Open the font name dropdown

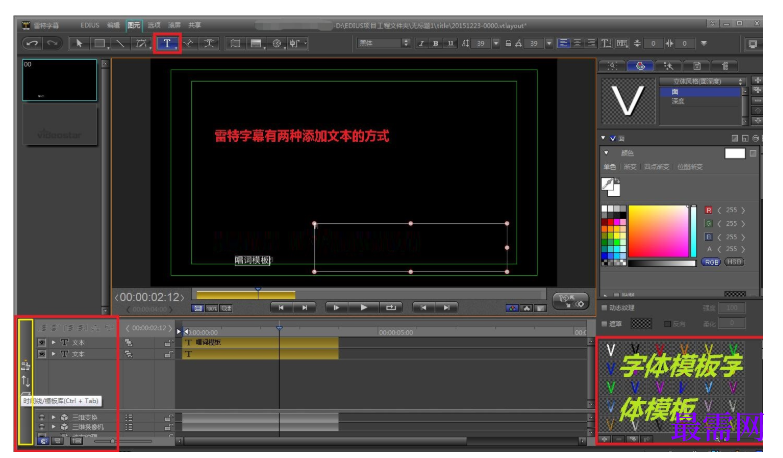coord(406,43)
